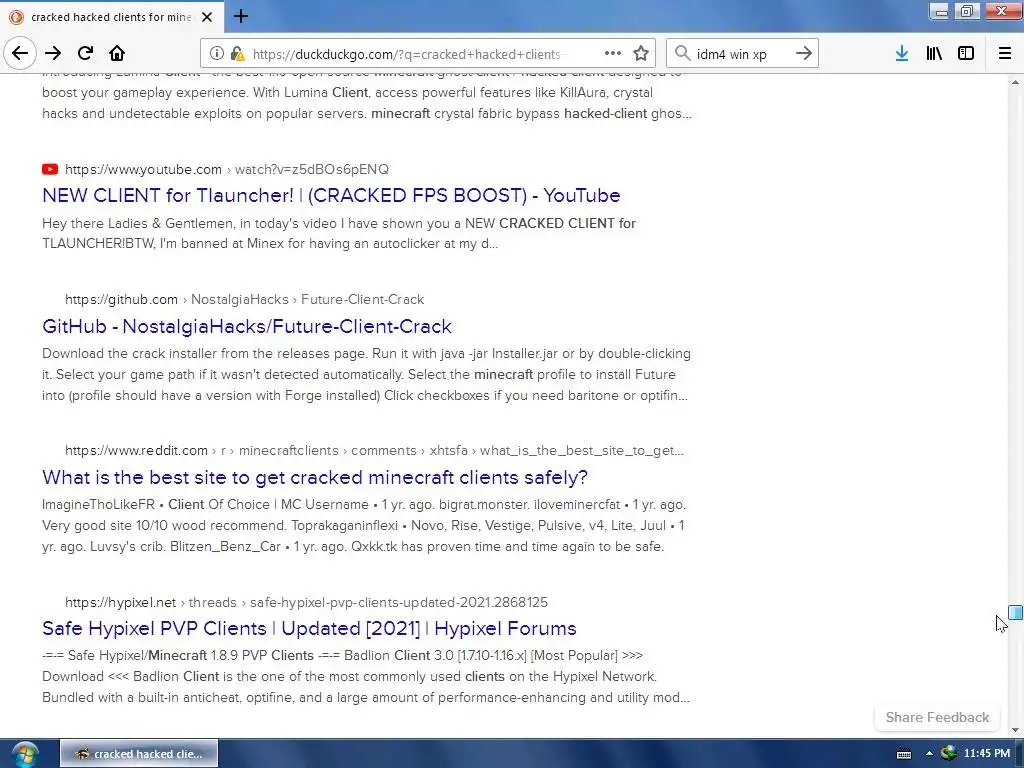Open 'What is the best site' Reddit result
The width and height of the screenshot is (1024, 768).
[315, 477]
